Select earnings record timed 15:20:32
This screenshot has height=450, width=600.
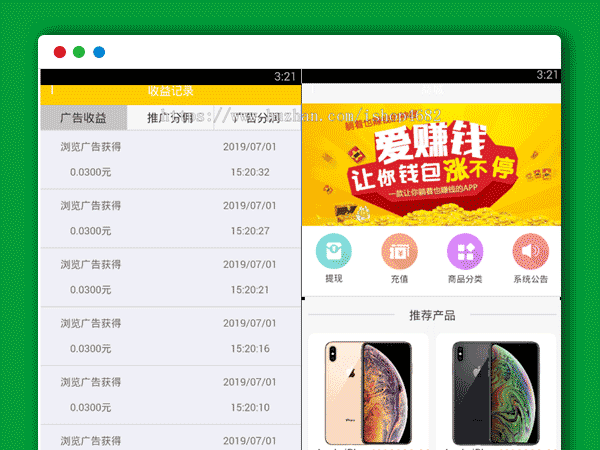pos(170,160)
